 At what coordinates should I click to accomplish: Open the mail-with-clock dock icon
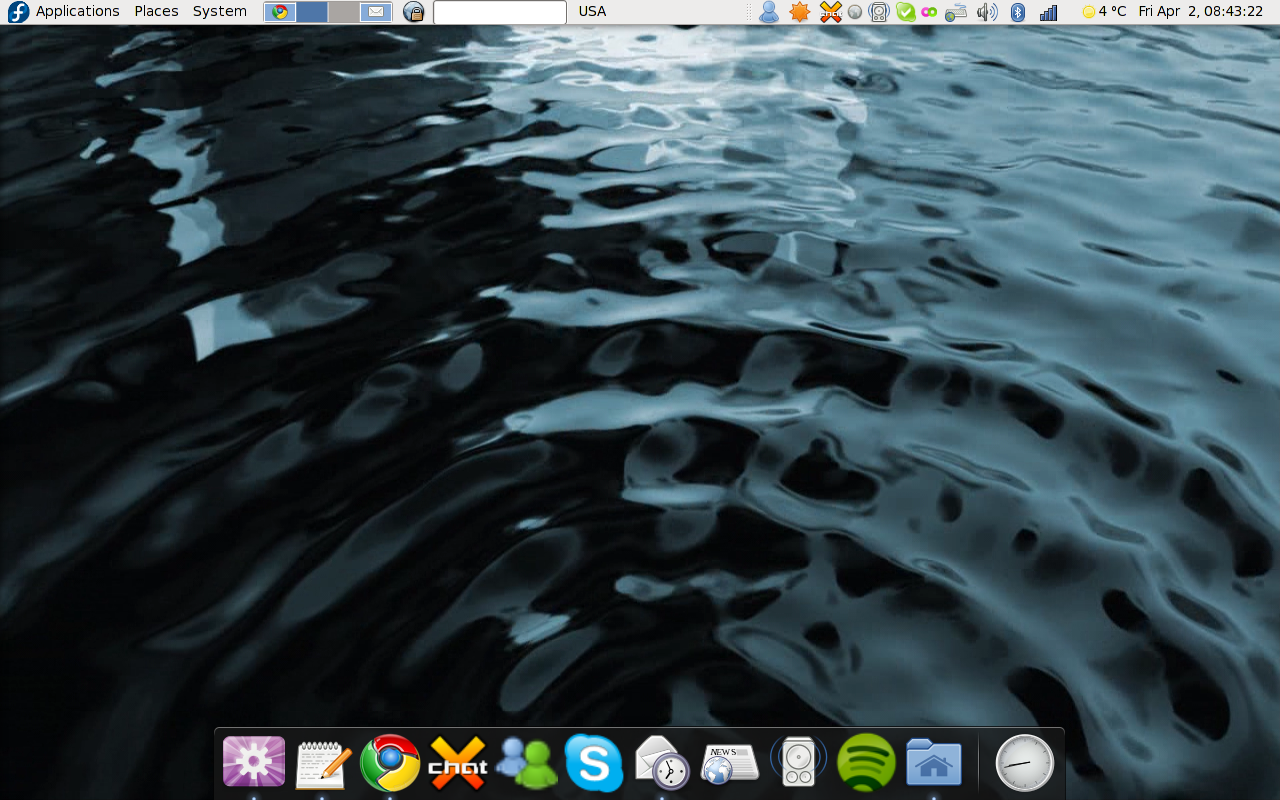(662, 763)
